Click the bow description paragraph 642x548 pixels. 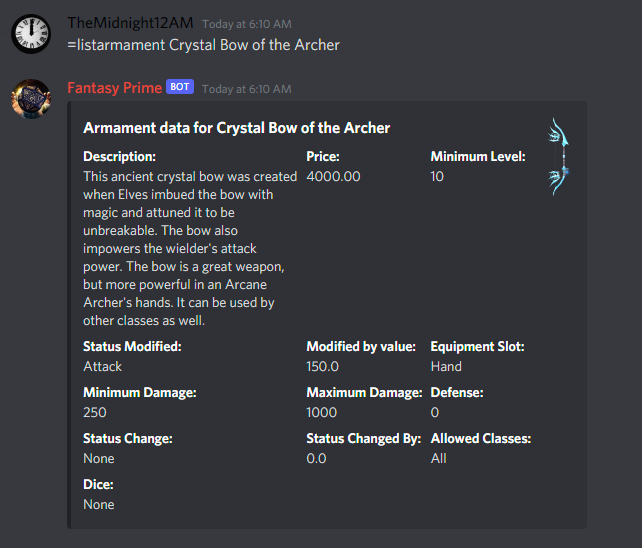pyautogui.click(x=189, y=248)
